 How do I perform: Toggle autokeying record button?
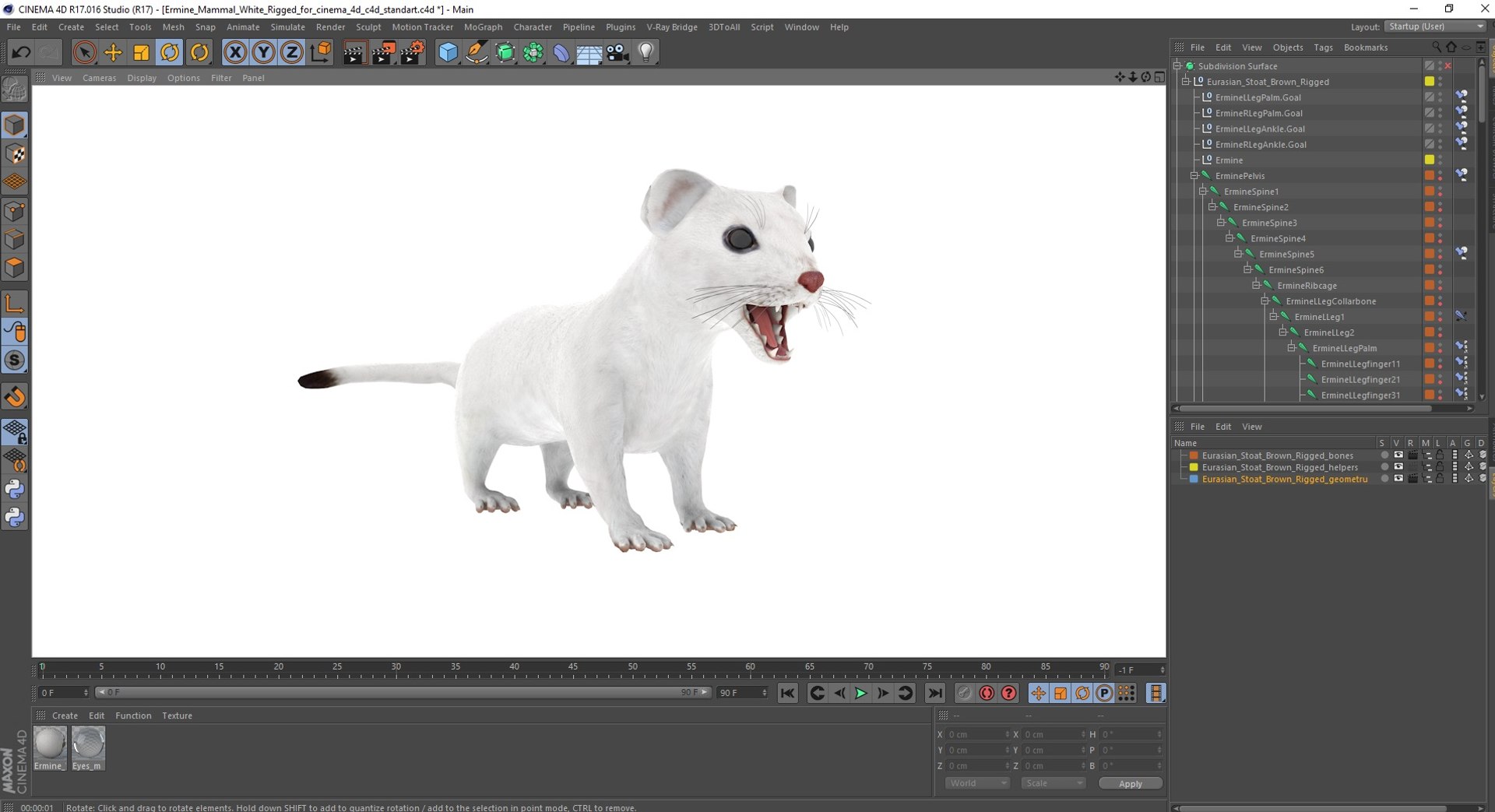987,693
